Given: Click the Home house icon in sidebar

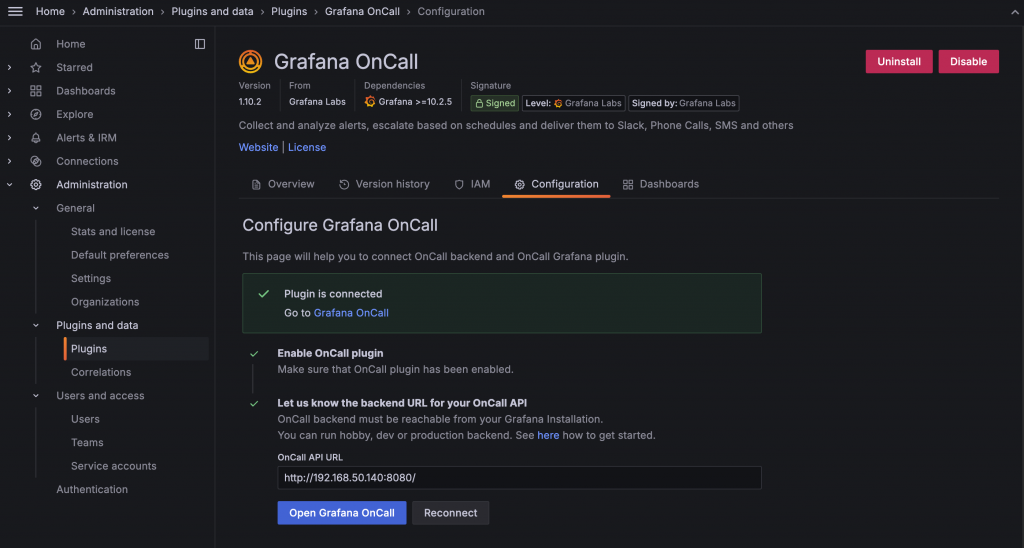Looking at the screenshot, I should 36,44.
